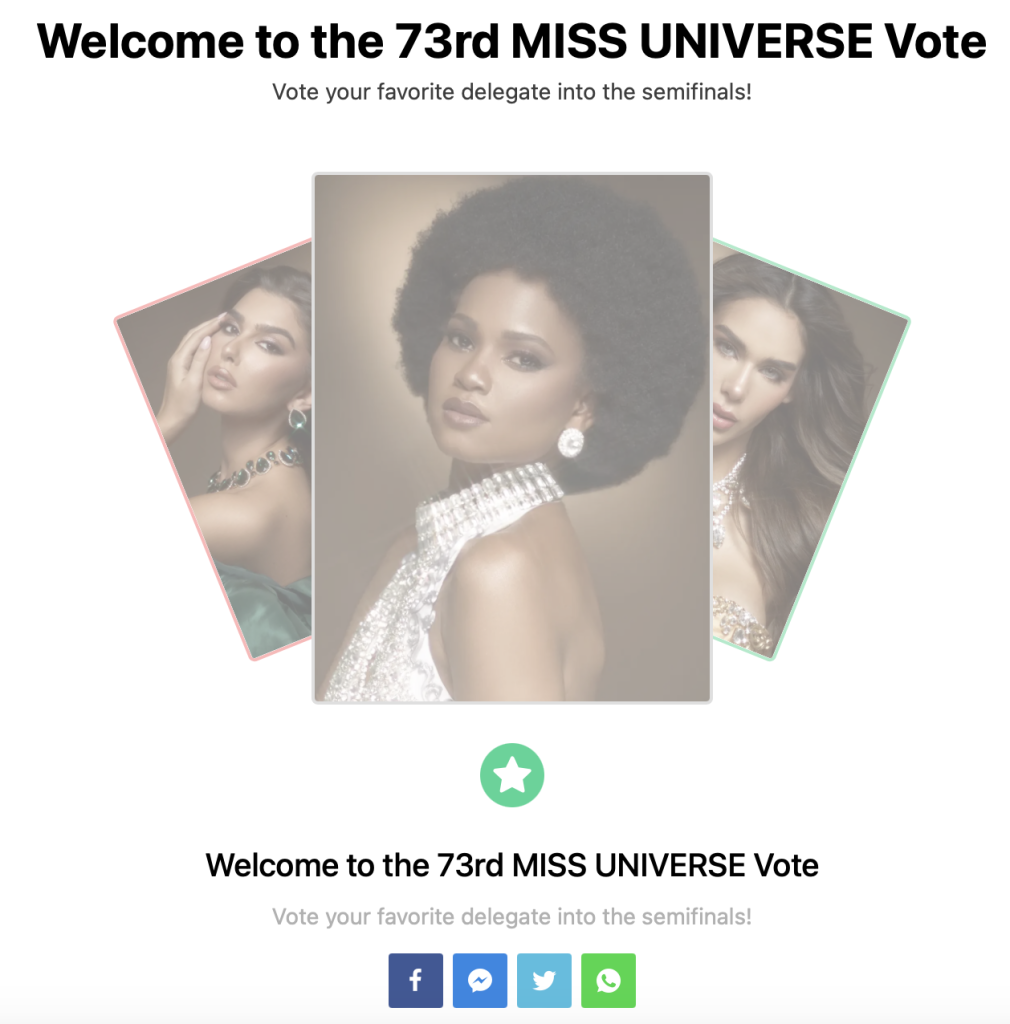
Task: Share on Twitter using the bird icon
Action: [544, 980]
